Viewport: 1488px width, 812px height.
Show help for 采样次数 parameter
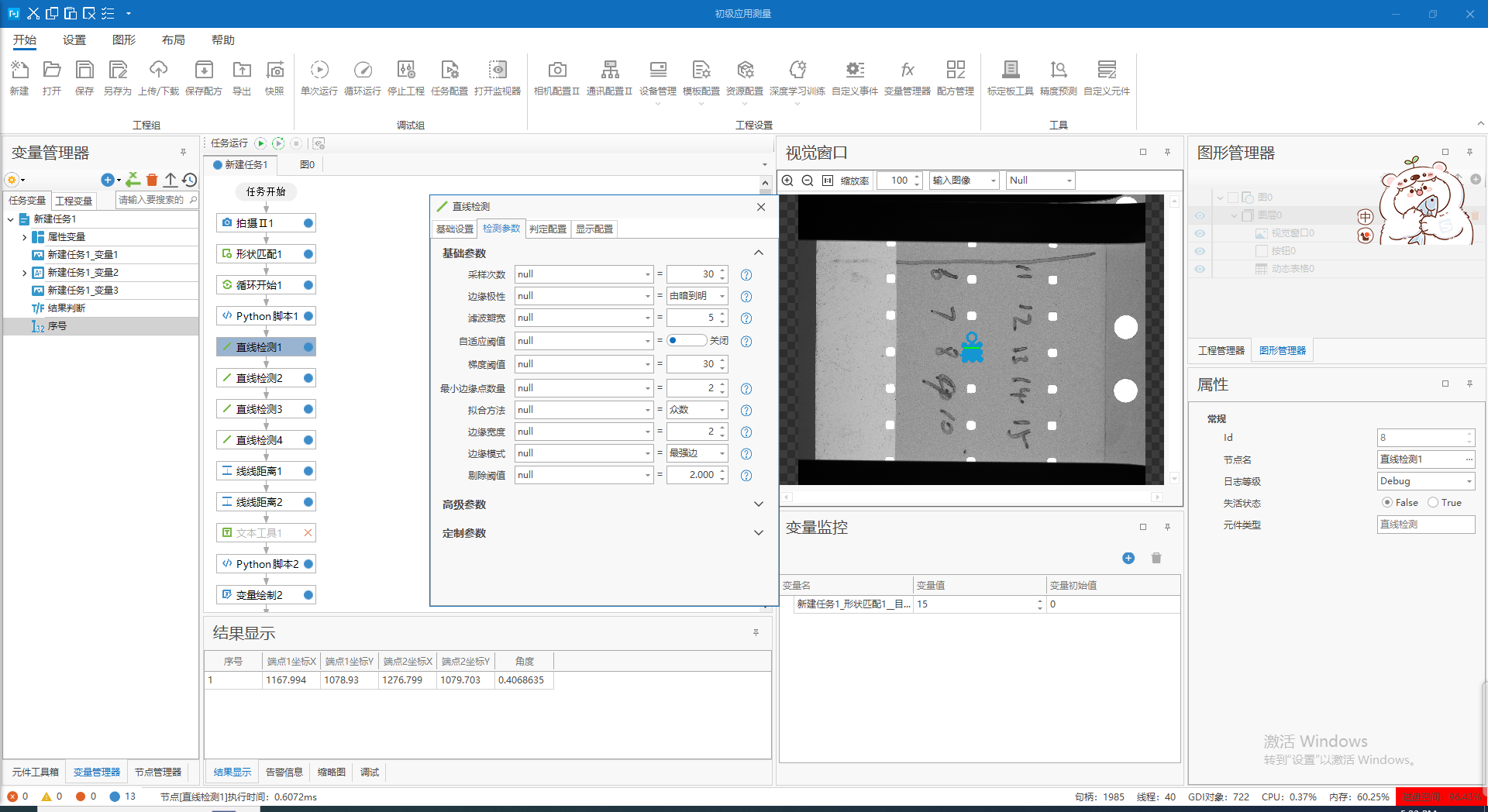tap(746, 275)
